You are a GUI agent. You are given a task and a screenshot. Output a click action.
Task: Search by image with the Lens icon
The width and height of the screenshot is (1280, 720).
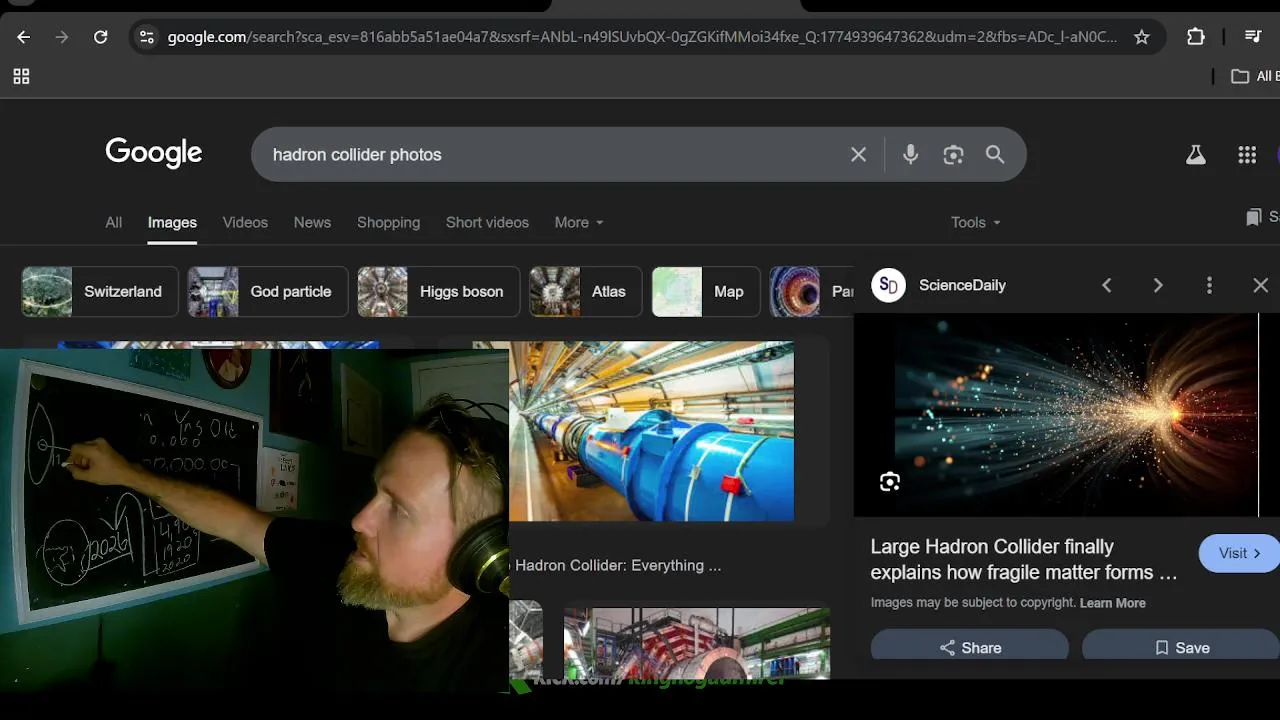pyautogui.click(x=953, y=154)
